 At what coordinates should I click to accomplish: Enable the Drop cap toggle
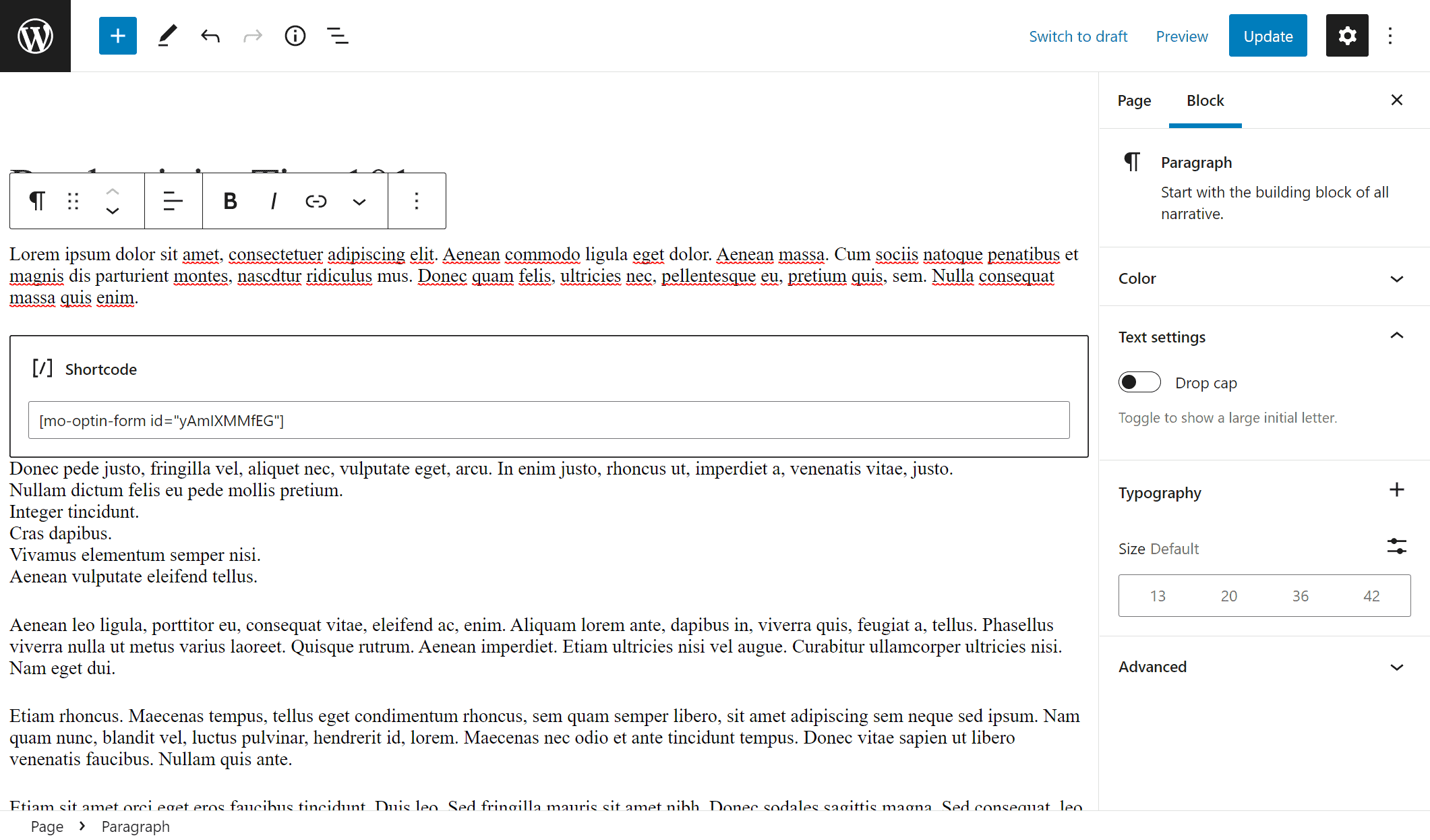point(1139,382)
